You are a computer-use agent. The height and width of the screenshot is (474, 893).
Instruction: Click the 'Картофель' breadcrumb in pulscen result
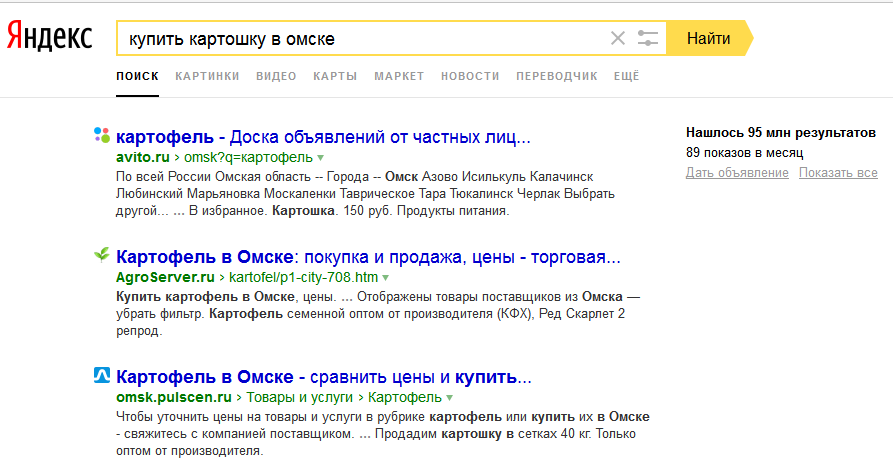click(405, 398)
